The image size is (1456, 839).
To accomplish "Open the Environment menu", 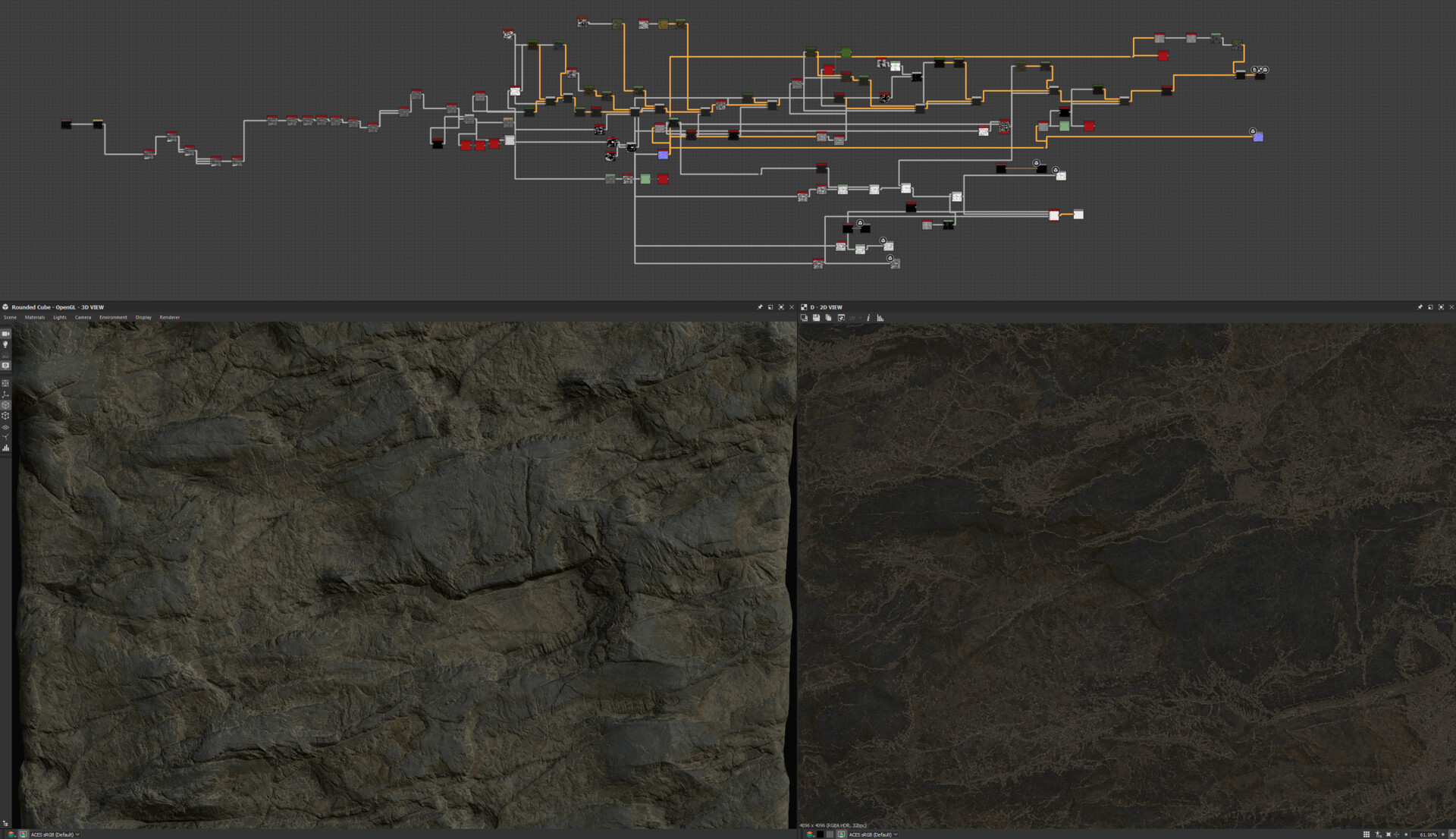I will [x=113, y=317].
